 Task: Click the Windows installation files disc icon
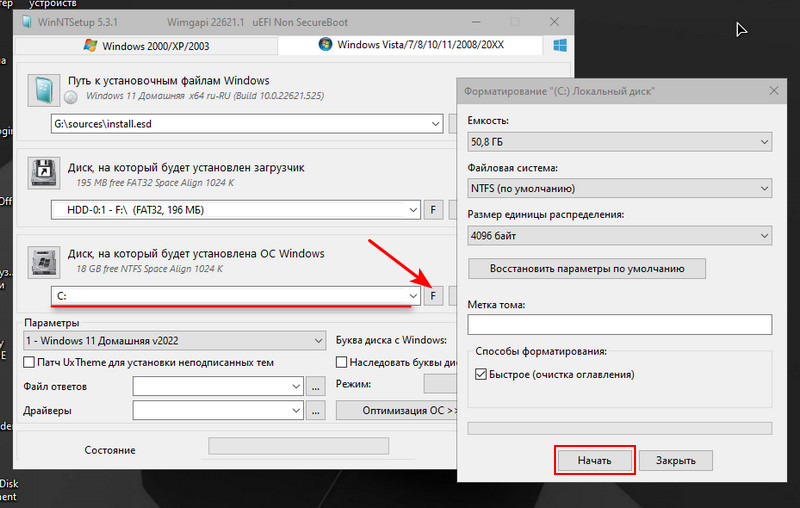point(44,90)
